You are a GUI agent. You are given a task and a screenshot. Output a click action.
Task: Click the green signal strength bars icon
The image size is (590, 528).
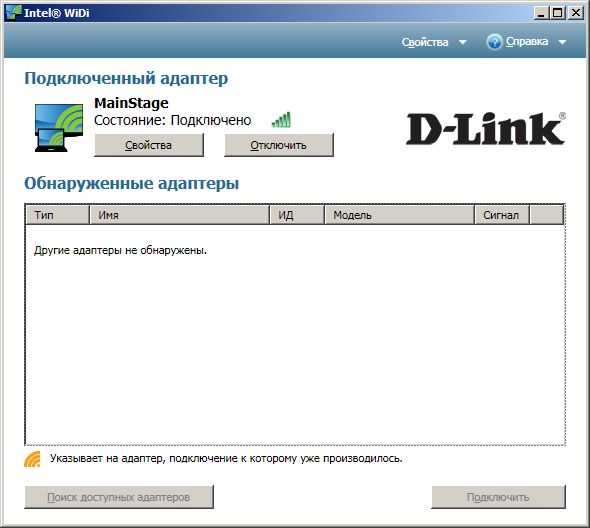tap(281, 120)
